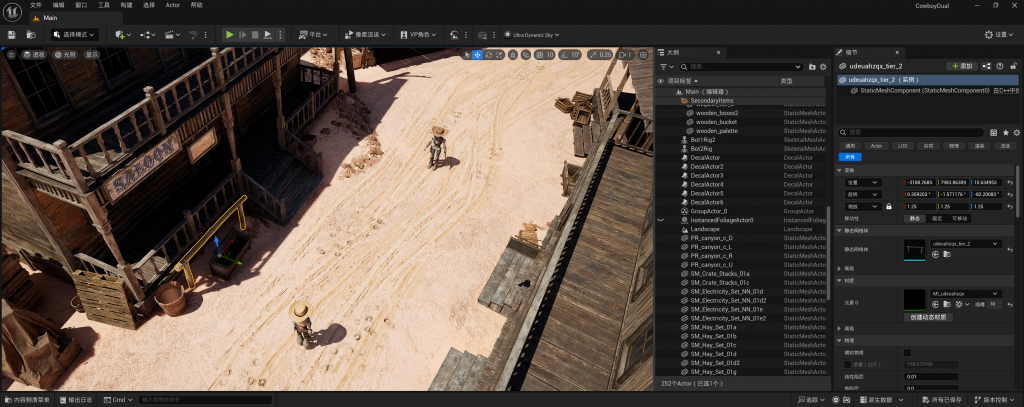1024x407 pixels.
Task: Toggle the Simulate Physics checkbox
Action: click(x=907, y=352)
